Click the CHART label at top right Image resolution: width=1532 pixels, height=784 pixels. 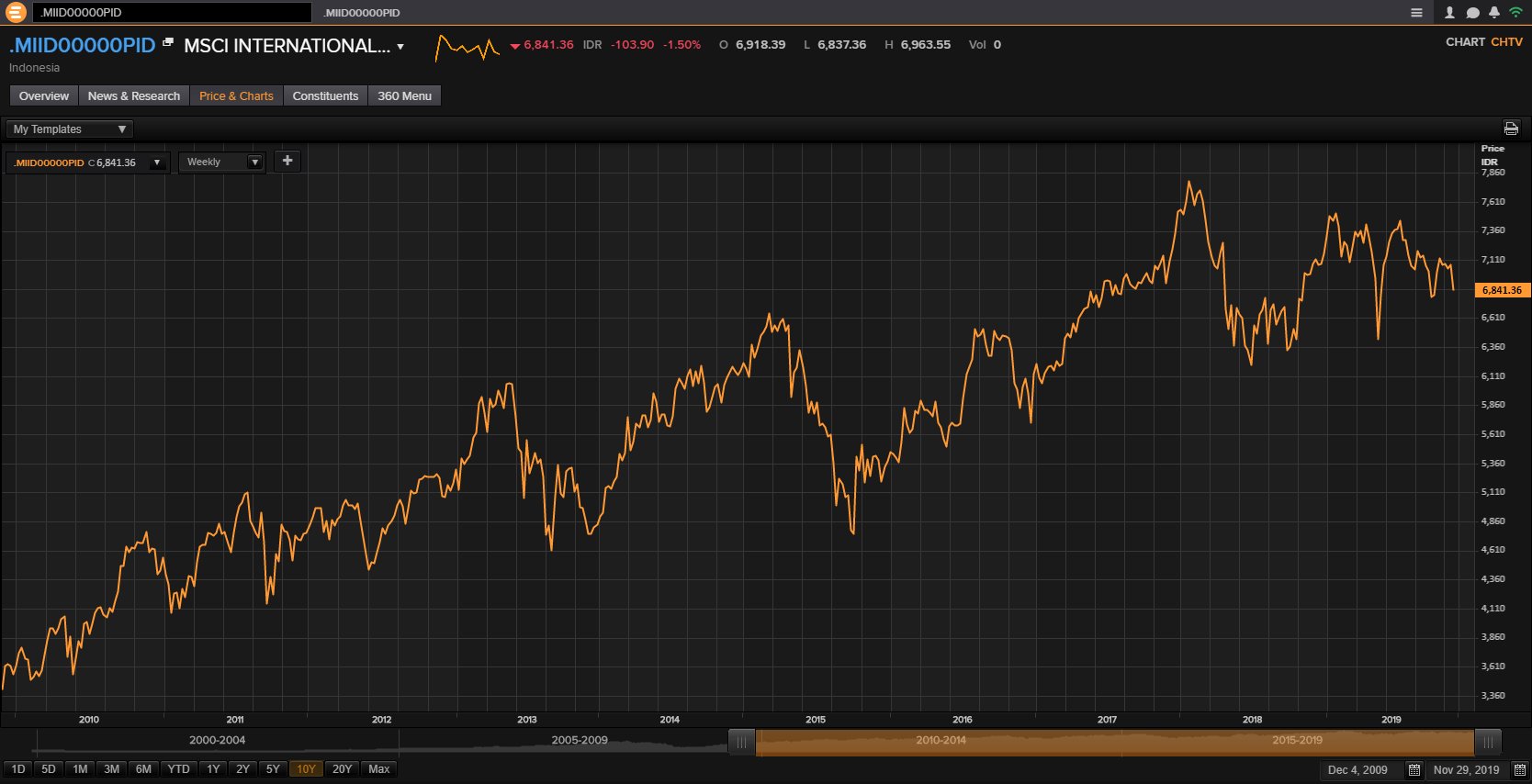pos(1465,42)
